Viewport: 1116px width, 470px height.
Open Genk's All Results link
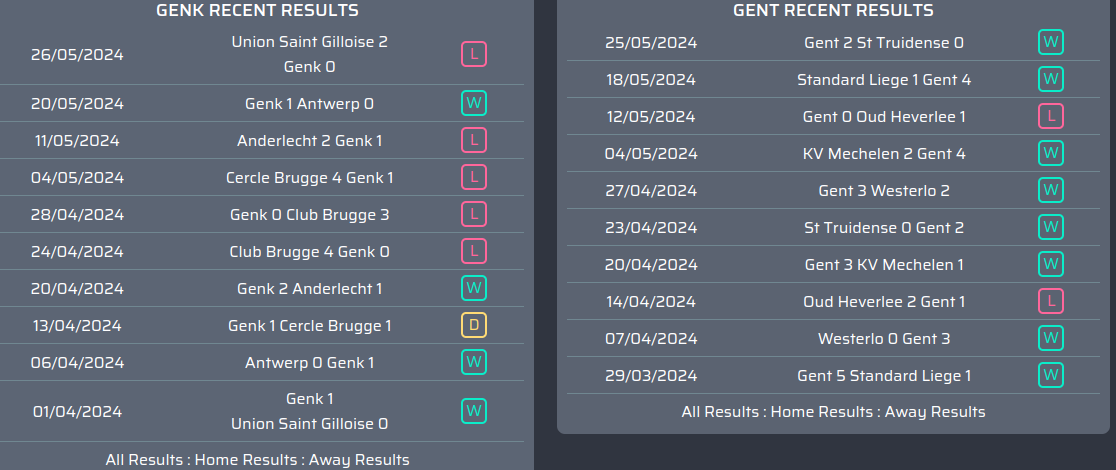(144, 460)
